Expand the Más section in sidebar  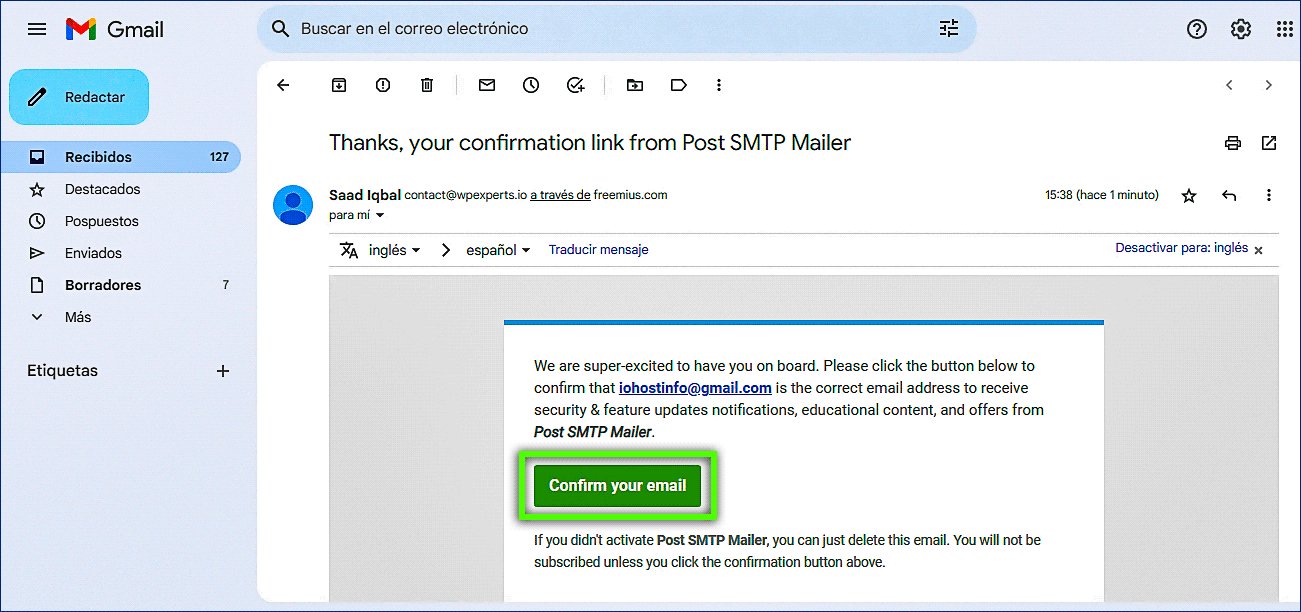[78, 317]
